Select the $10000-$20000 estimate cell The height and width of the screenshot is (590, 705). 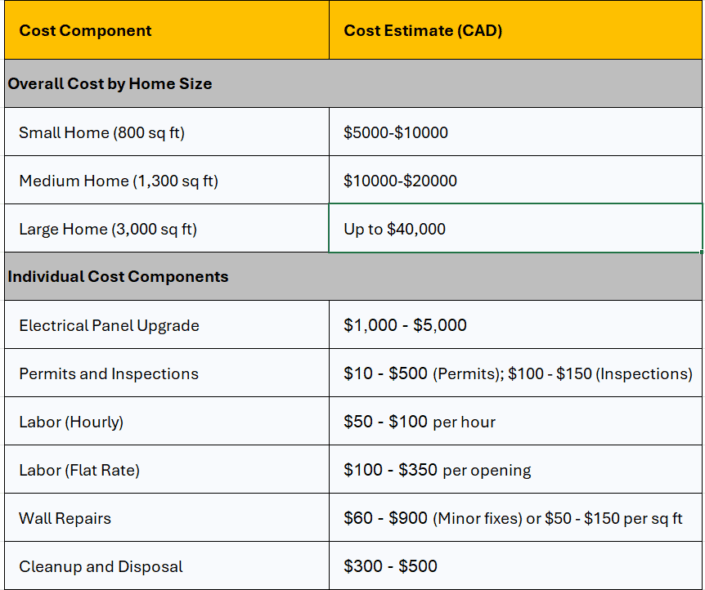click(515, 180)
